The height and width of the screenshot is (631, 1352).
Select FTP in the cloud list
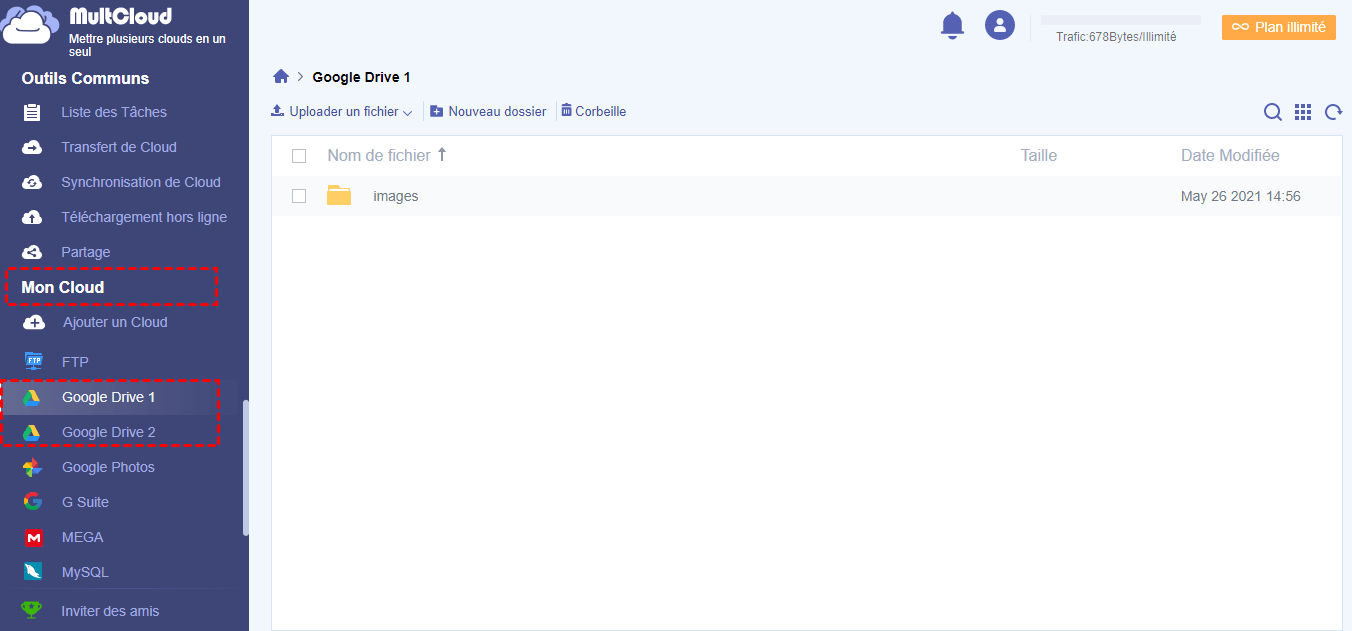(75, 362)
